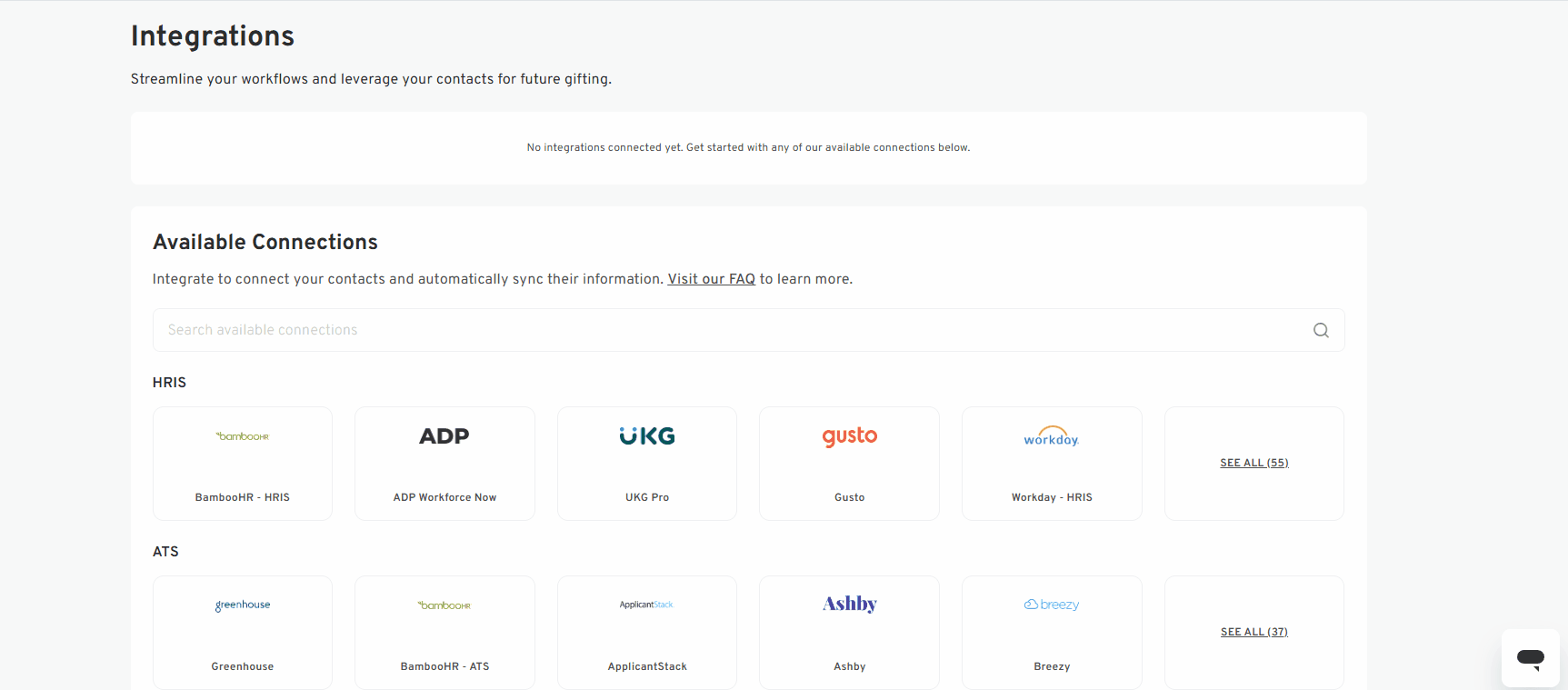1568x690 pixels.
Task: Select the BambooHR - HRIS label
Action: tap(243, 497)
